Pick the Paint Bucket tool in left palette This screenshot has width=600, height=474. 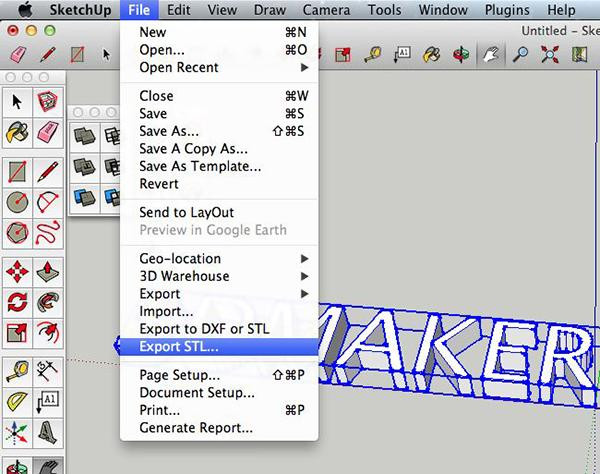17,132
